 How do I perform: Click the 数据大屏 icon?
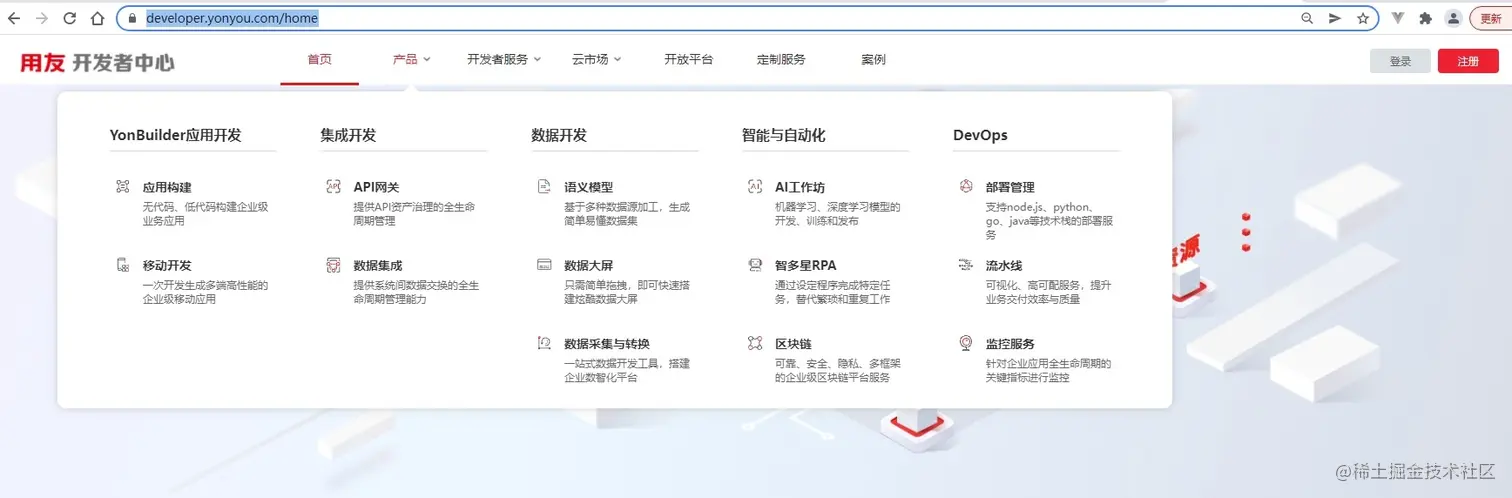(545, 265)
